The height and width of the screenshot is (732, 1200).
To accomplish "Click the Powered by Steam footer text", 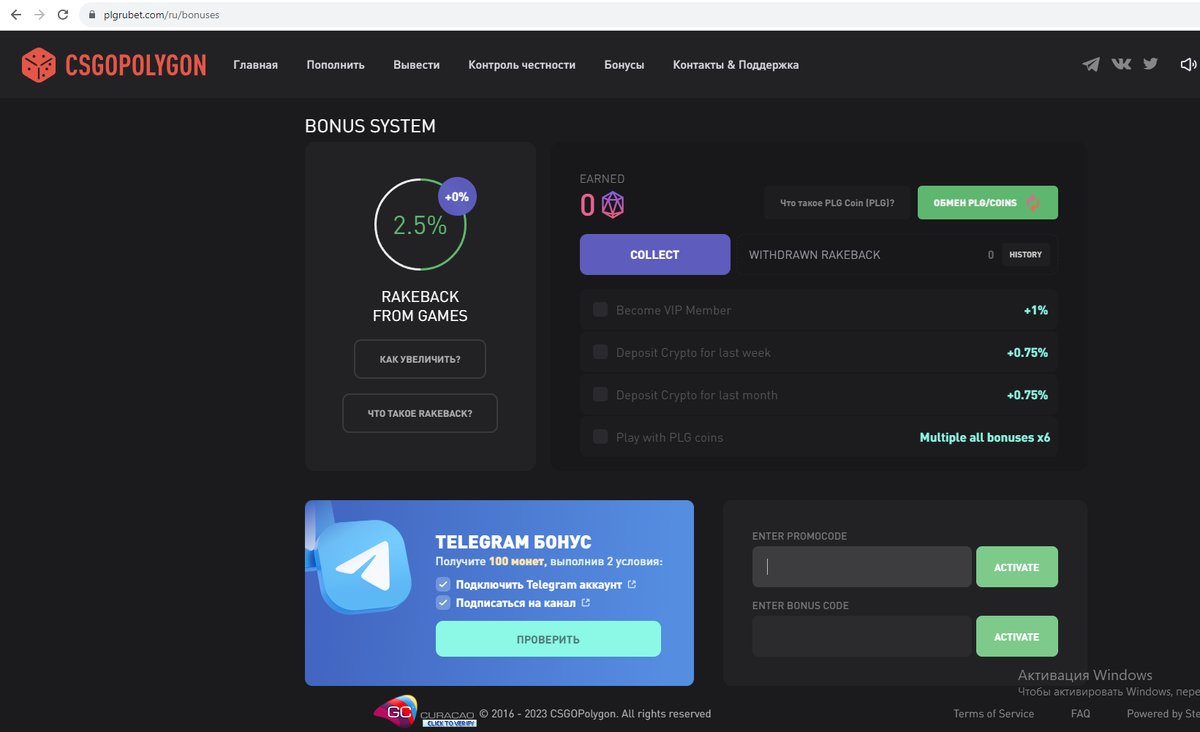I will coord(1163,714).
